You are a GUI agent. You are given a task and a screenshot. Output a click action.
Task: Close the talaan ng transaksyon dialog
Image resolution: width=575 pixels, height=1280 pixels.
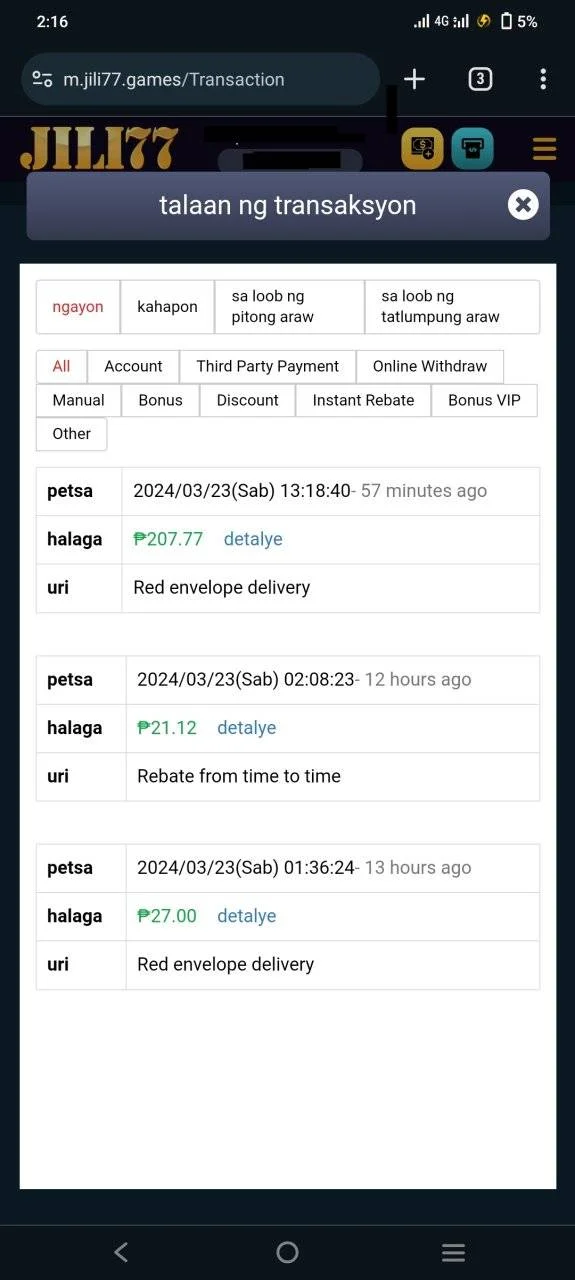click(523, 205)
